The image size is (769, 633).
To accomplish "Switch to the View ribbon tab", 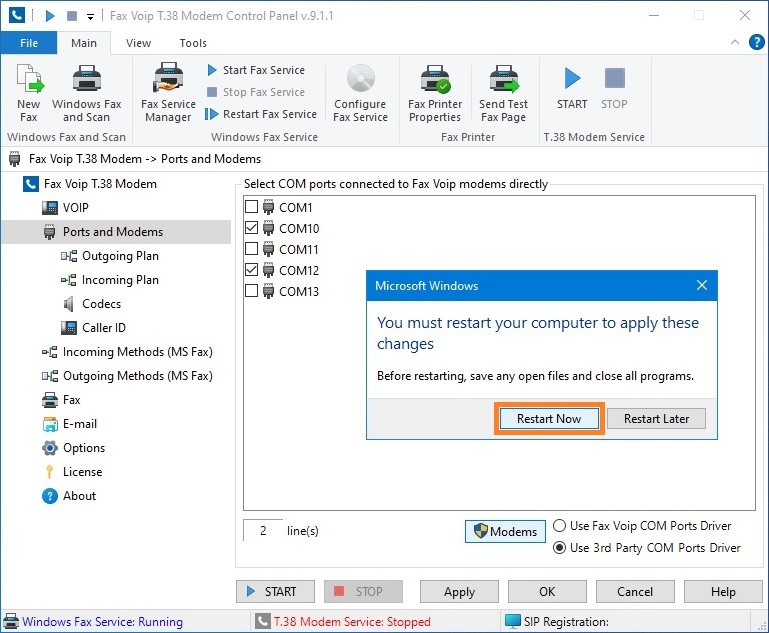I will (x=138, y=43).
